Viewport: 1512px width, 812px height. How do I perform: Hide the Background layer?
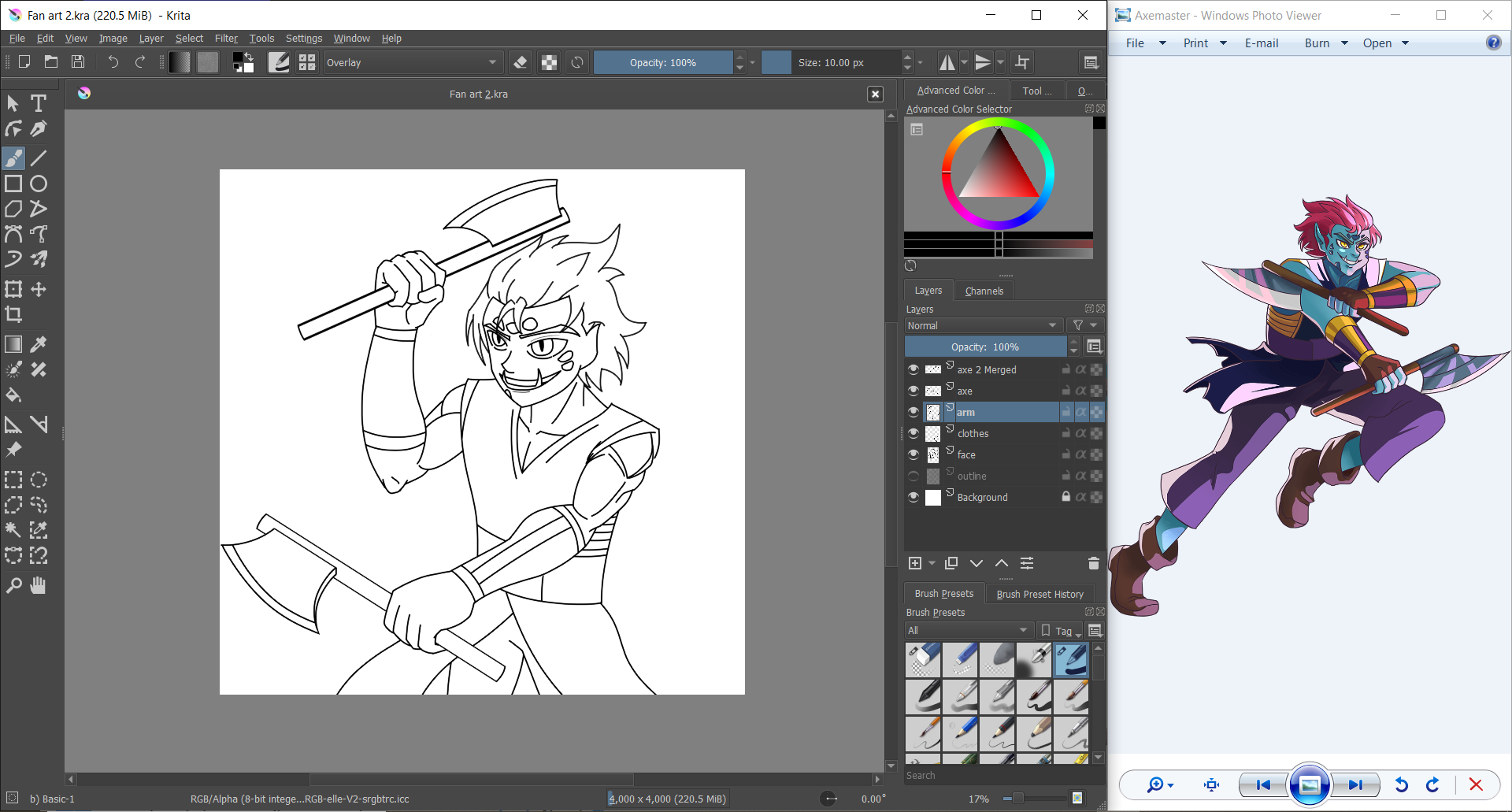click(x=913, y=497)
